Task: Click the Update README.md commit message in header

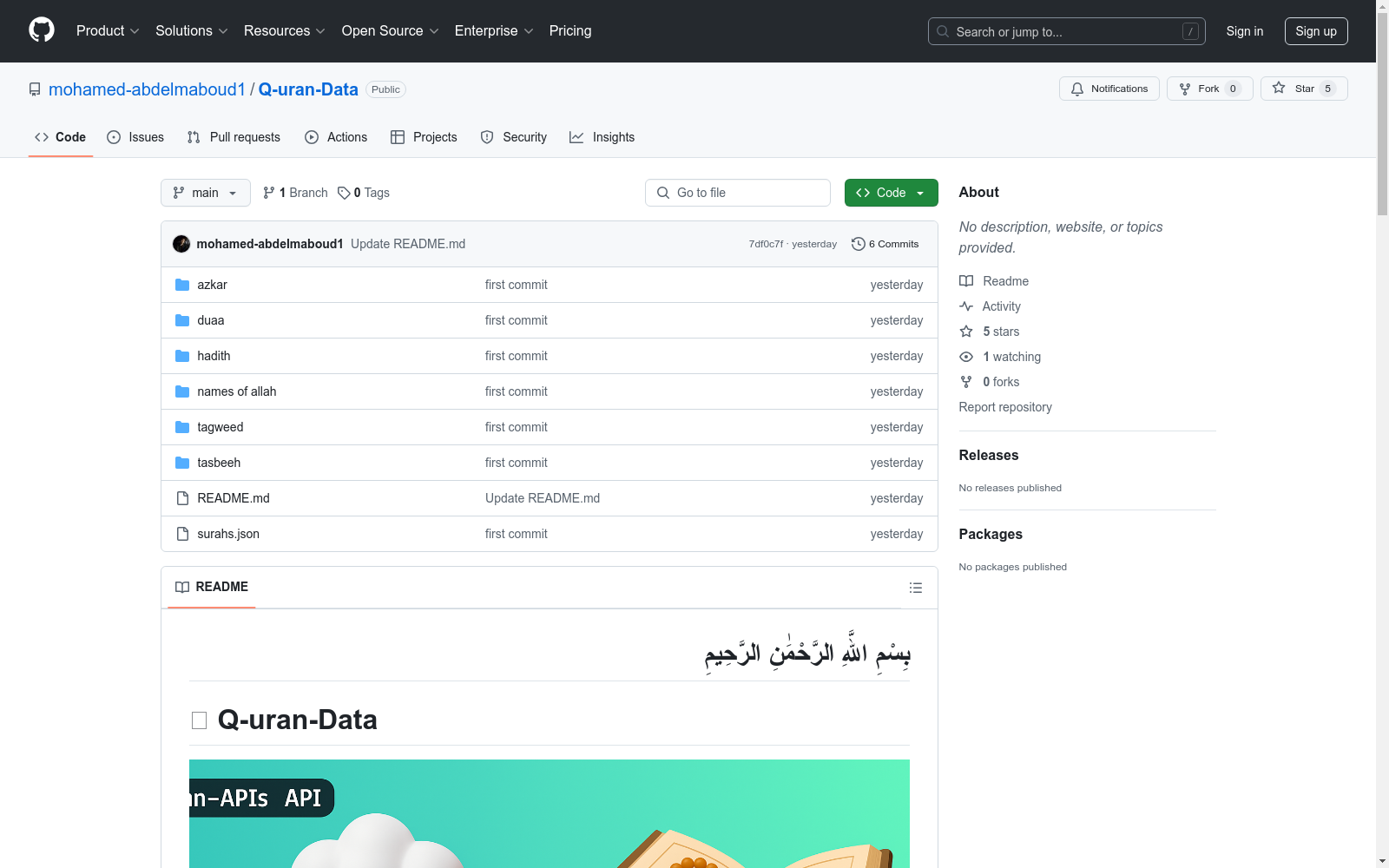Action: [408, 244]
